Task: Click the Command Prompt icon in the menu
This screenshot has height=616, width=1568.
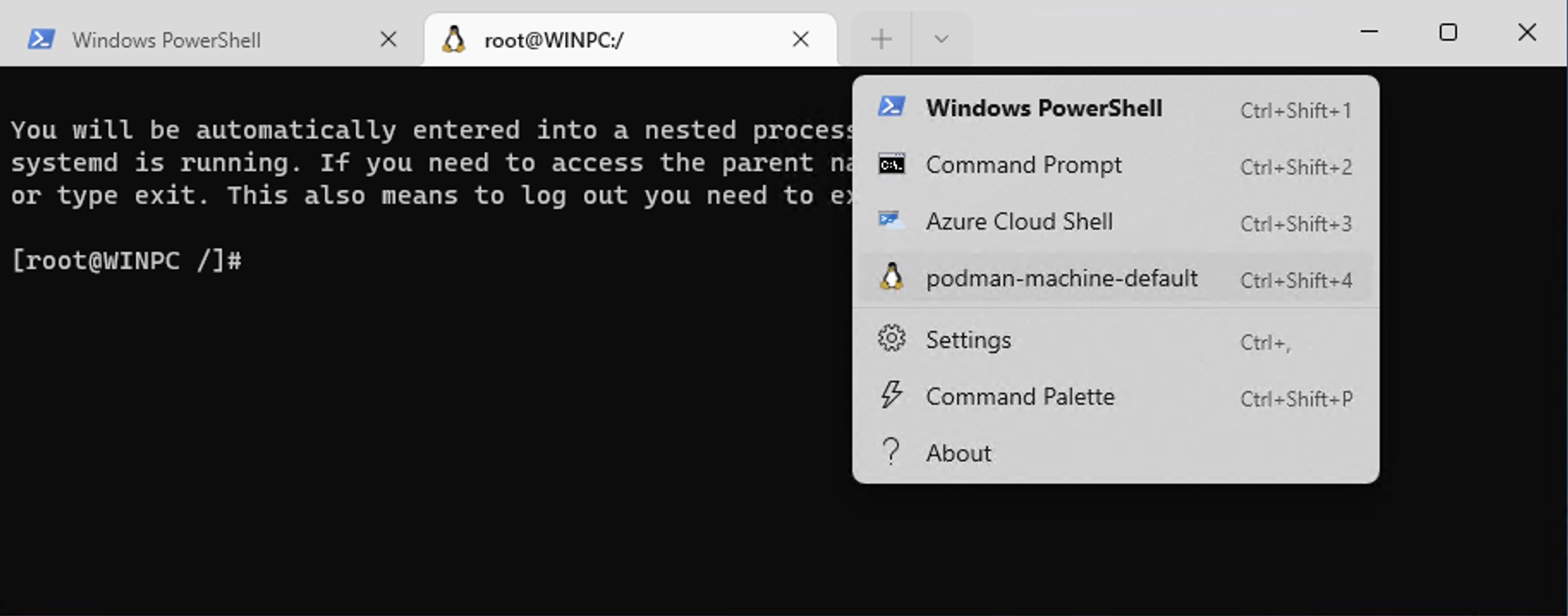Action: (x=891, y=164)
